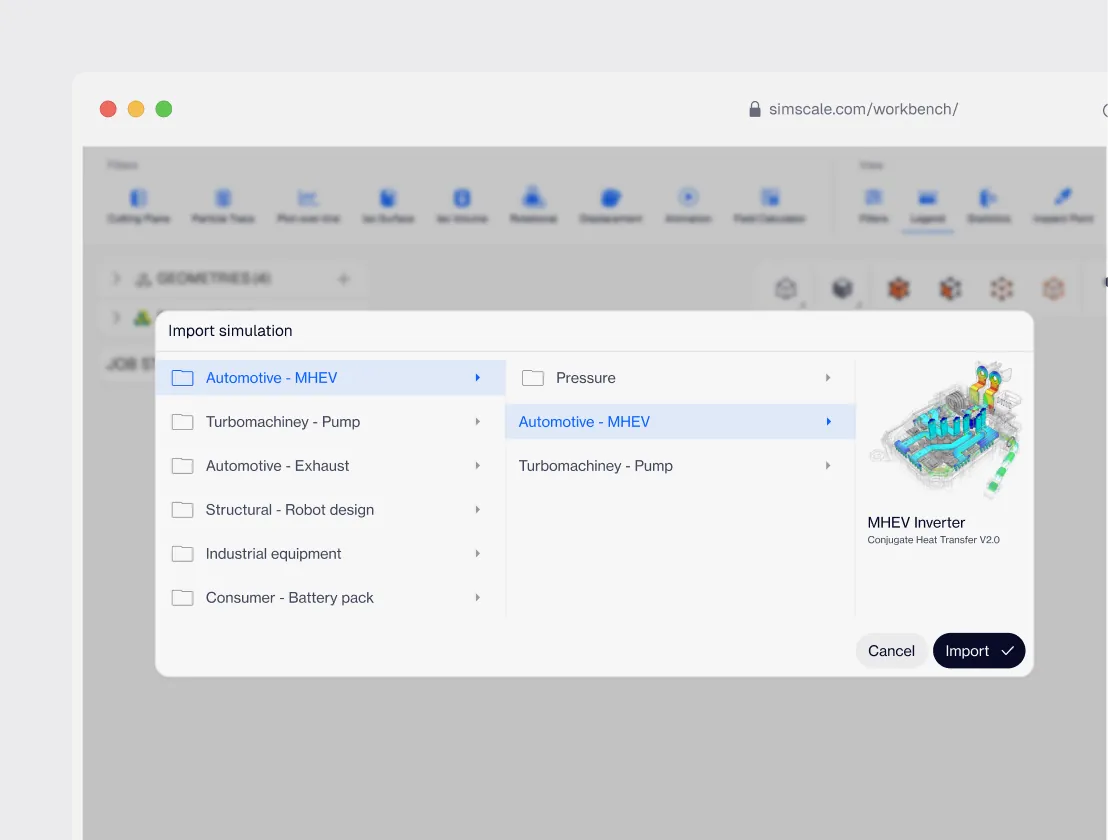Click the Turbomachinery - Pump folder icon
1108x840 pixels.
(x=182, y=422)
